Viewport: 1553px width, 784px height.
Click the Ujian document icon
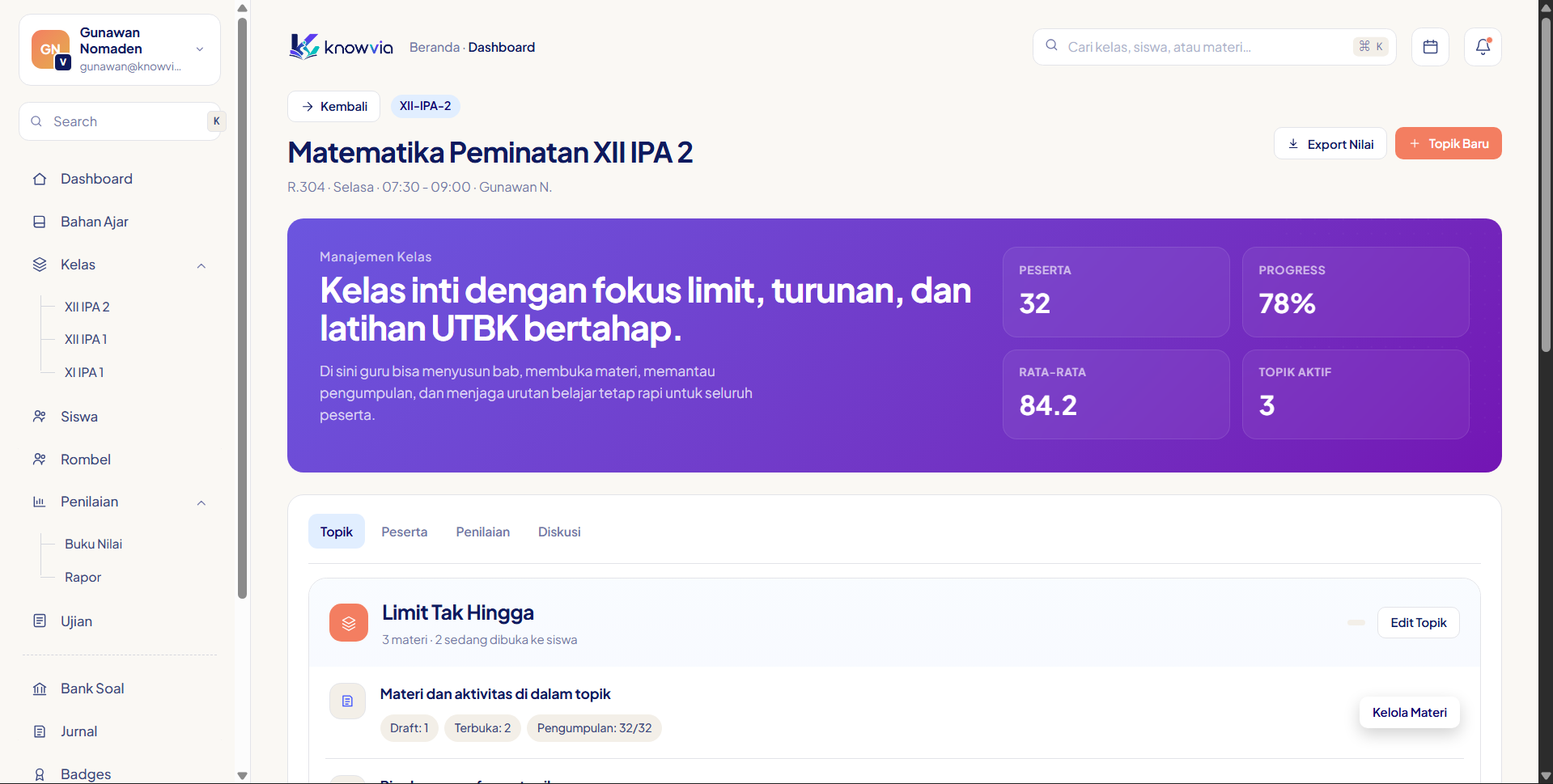point(40,621)
